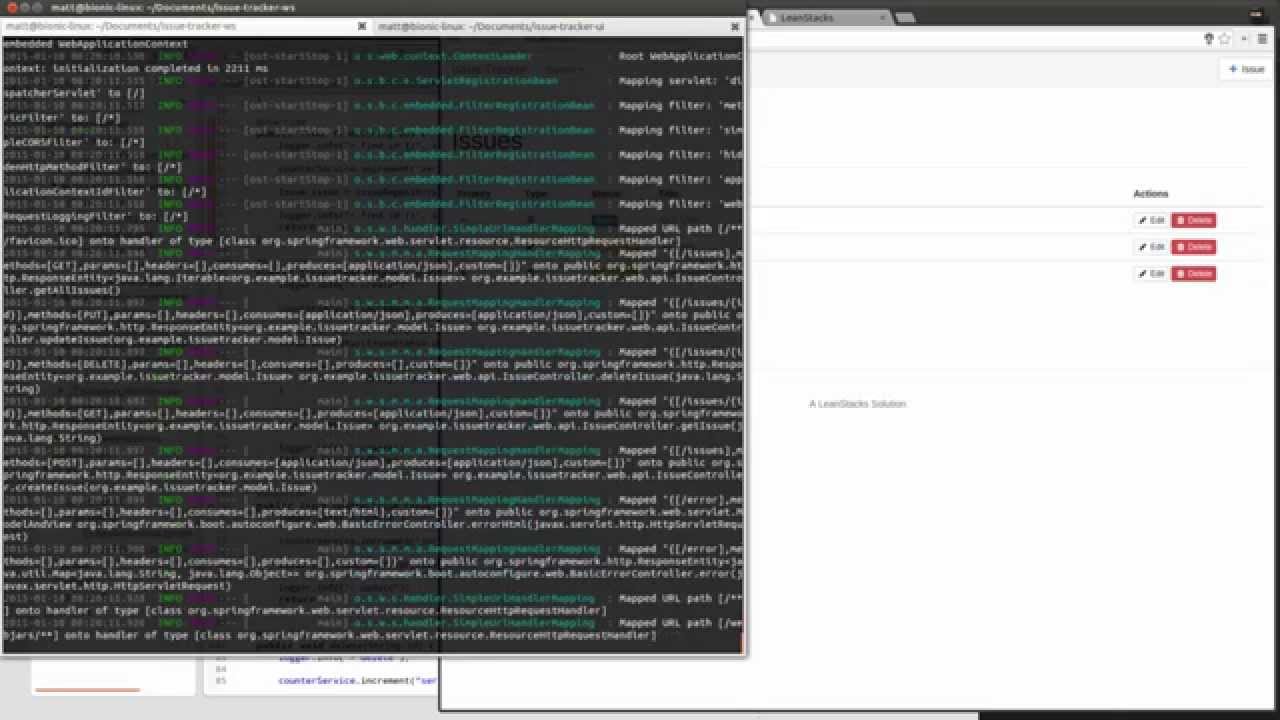Click the lightbulb extension icon in Chrome
The height and width of the screenshot is (720, 1280).
pyautogui.click(x=1208, y=39)
